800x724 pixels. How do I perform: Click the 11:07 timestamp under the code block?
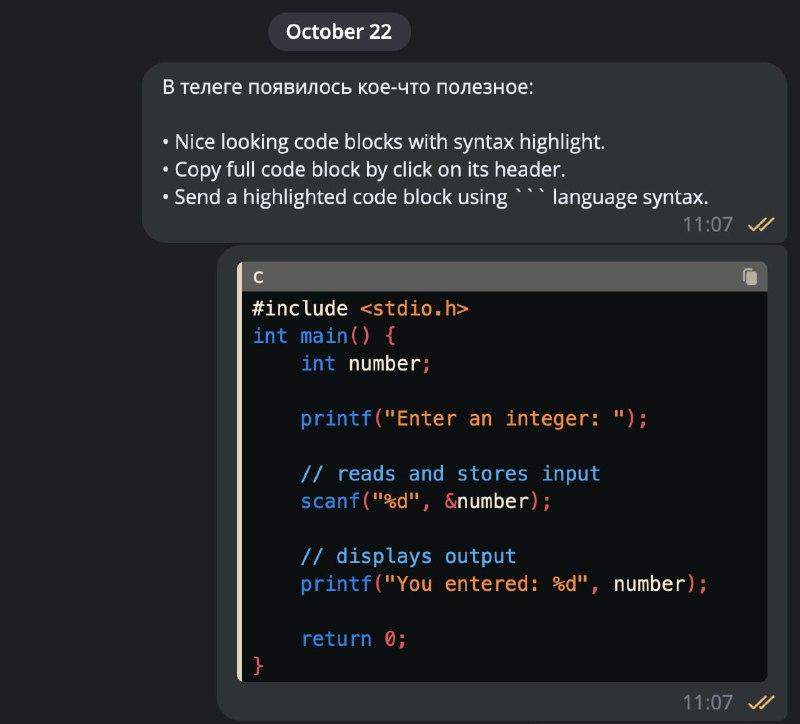click(708, 701)
